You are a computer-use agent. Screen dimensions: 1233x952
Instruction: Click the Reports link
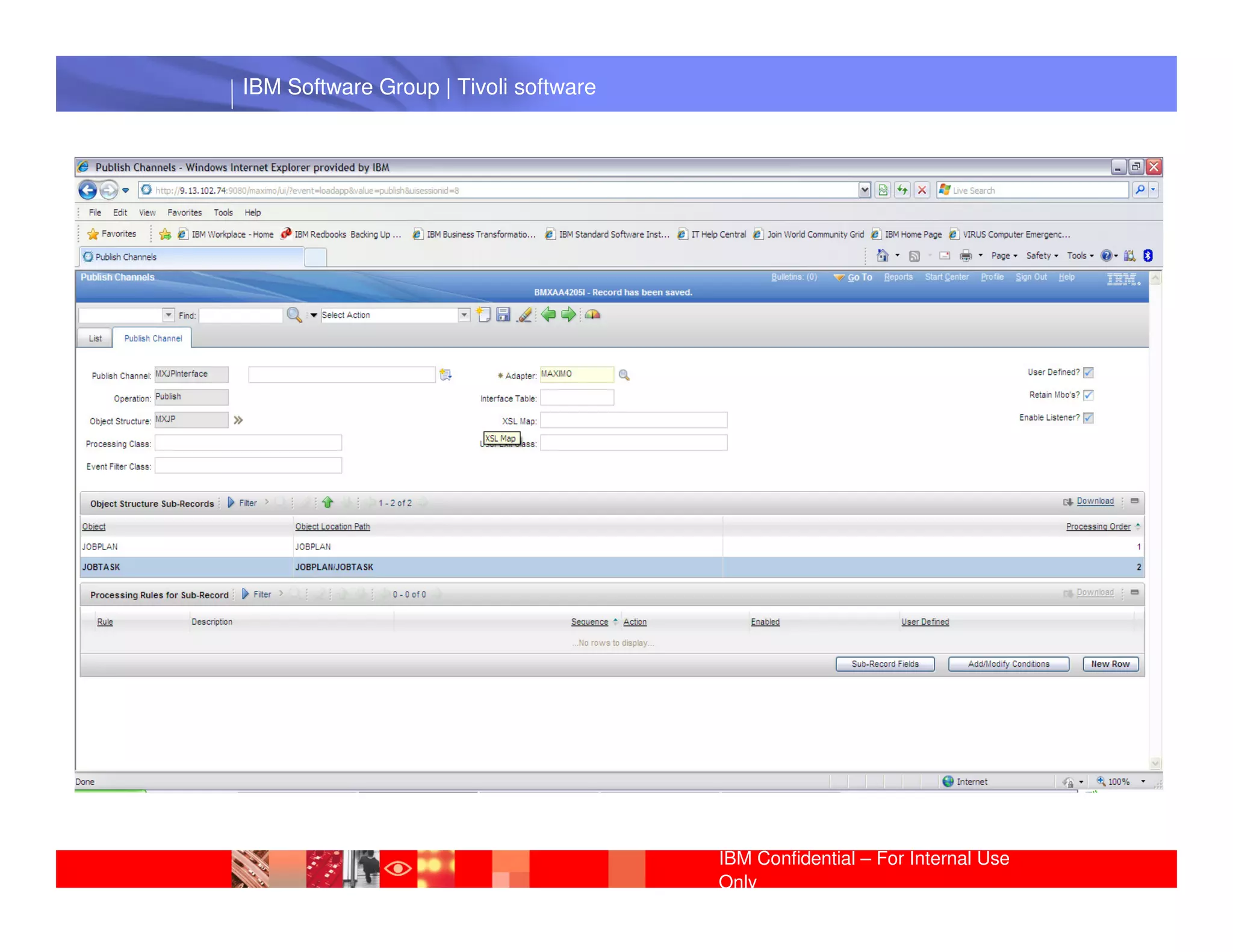tap(898, 277)
